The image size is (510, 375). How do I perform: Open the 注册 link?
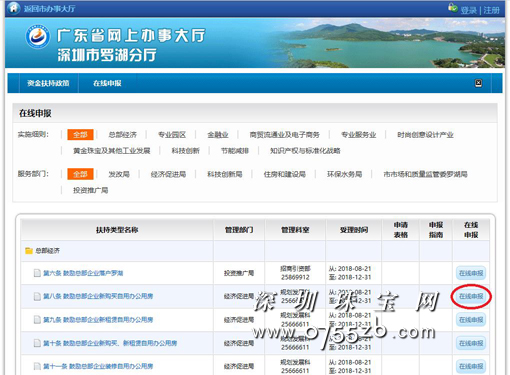492,10
